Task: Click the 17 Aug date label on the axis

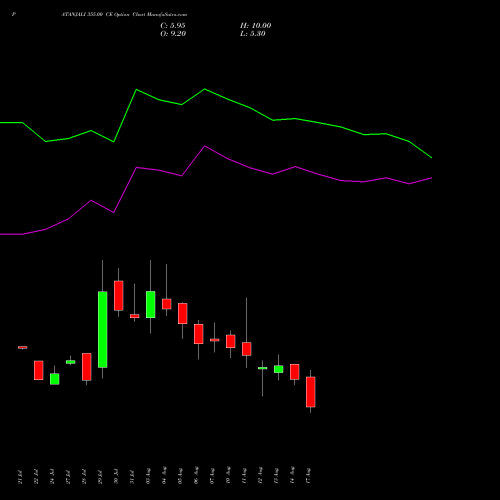Action: coord(308,476)
